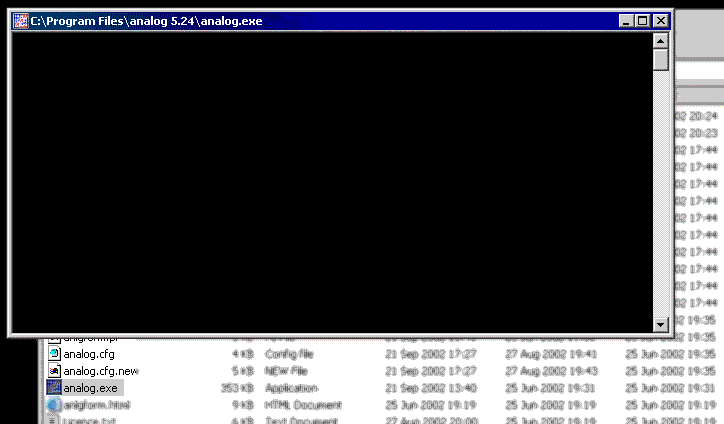The image size is (724, 424).
Task: Select the analog.cfg file name
Action: (x=89, y=354)
